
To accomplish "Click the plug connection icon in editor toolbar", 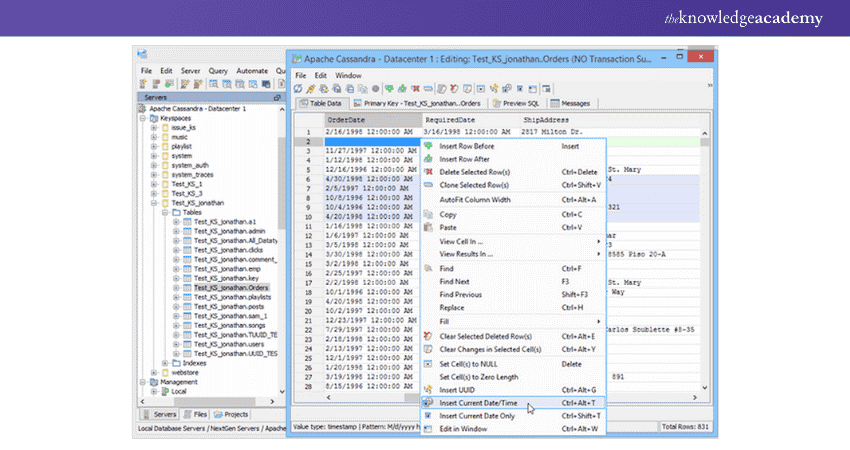I will pos(311,88).
